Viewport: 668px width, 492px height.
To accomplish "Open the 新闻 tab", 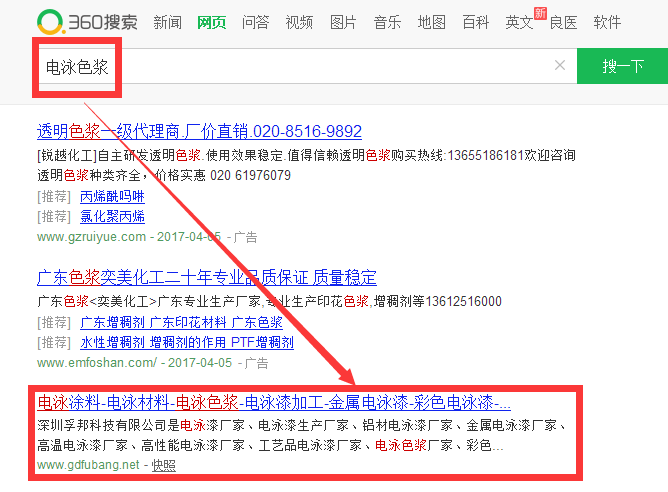I will click(168, 23).
